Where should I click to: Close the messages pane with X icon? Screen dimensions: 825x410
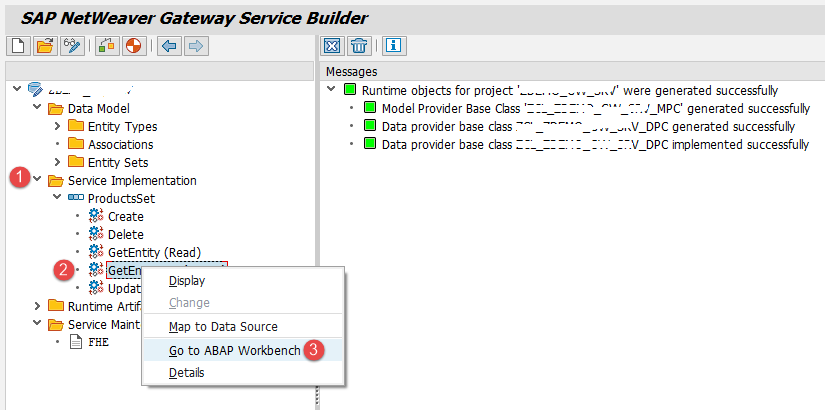coord(332,46)
